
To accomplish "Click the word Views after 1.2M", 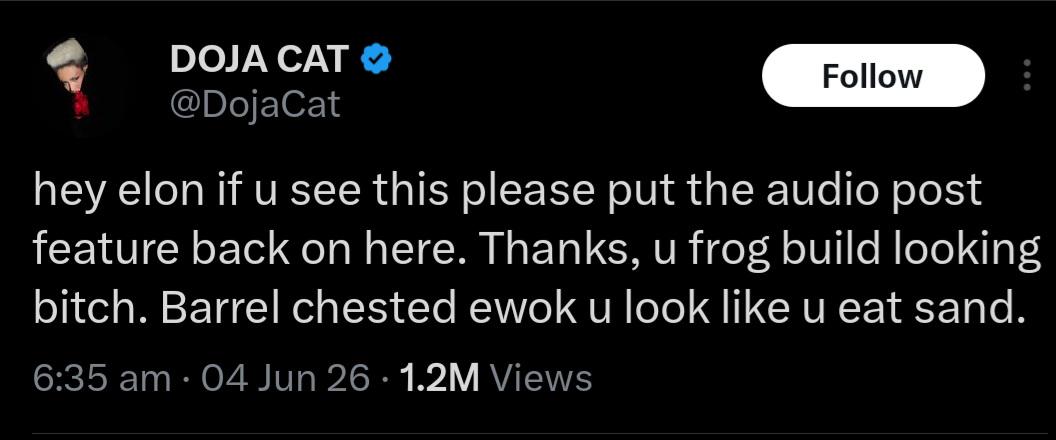I will point(542,378).
